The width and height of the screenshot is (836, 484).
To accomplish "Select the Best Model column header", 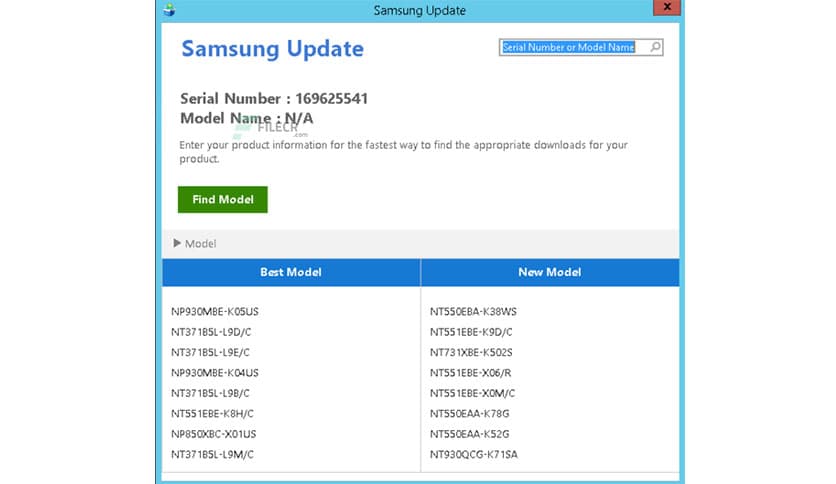I will [x=291, y=272].
